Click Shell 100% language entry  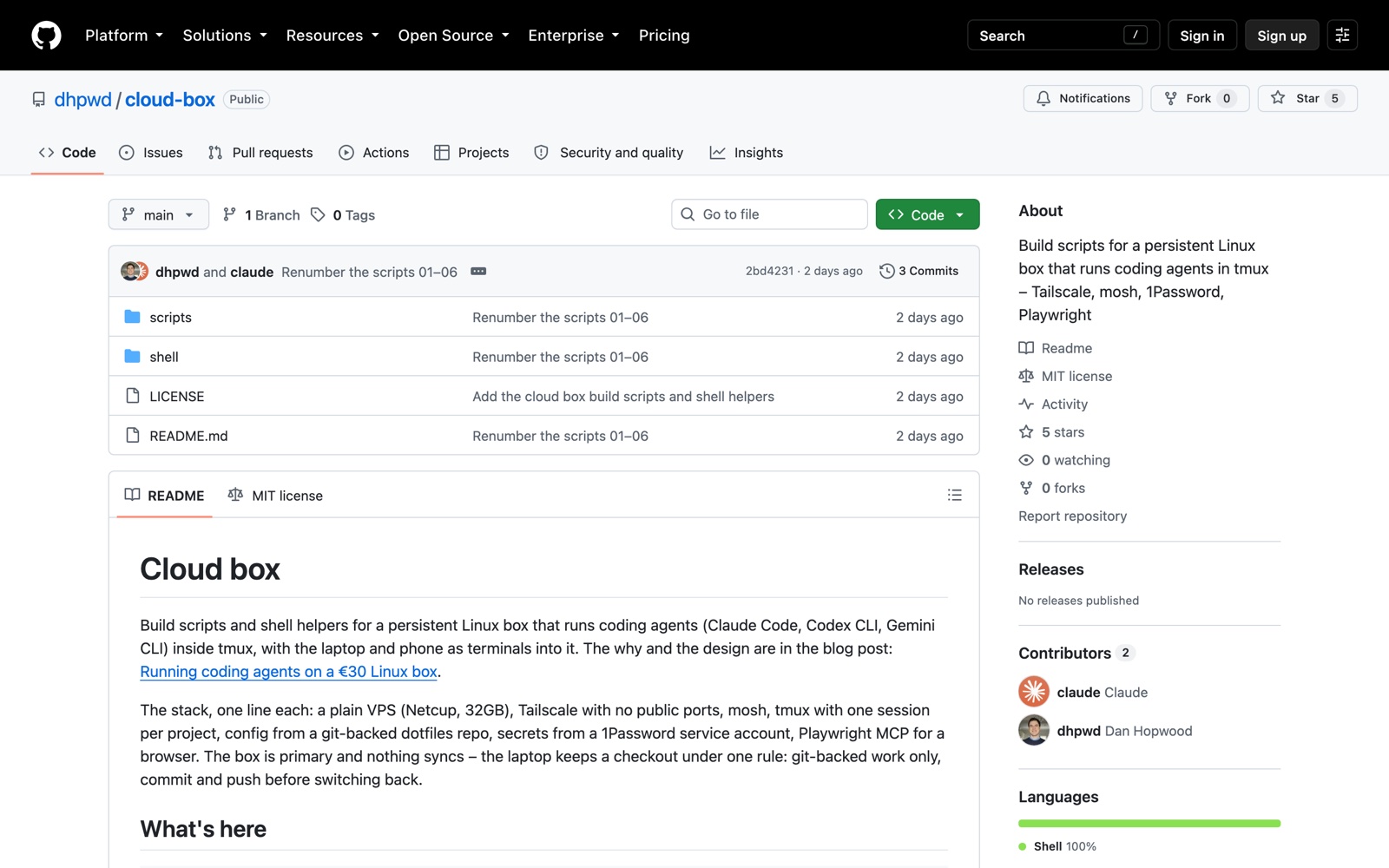coord(1057,846)
